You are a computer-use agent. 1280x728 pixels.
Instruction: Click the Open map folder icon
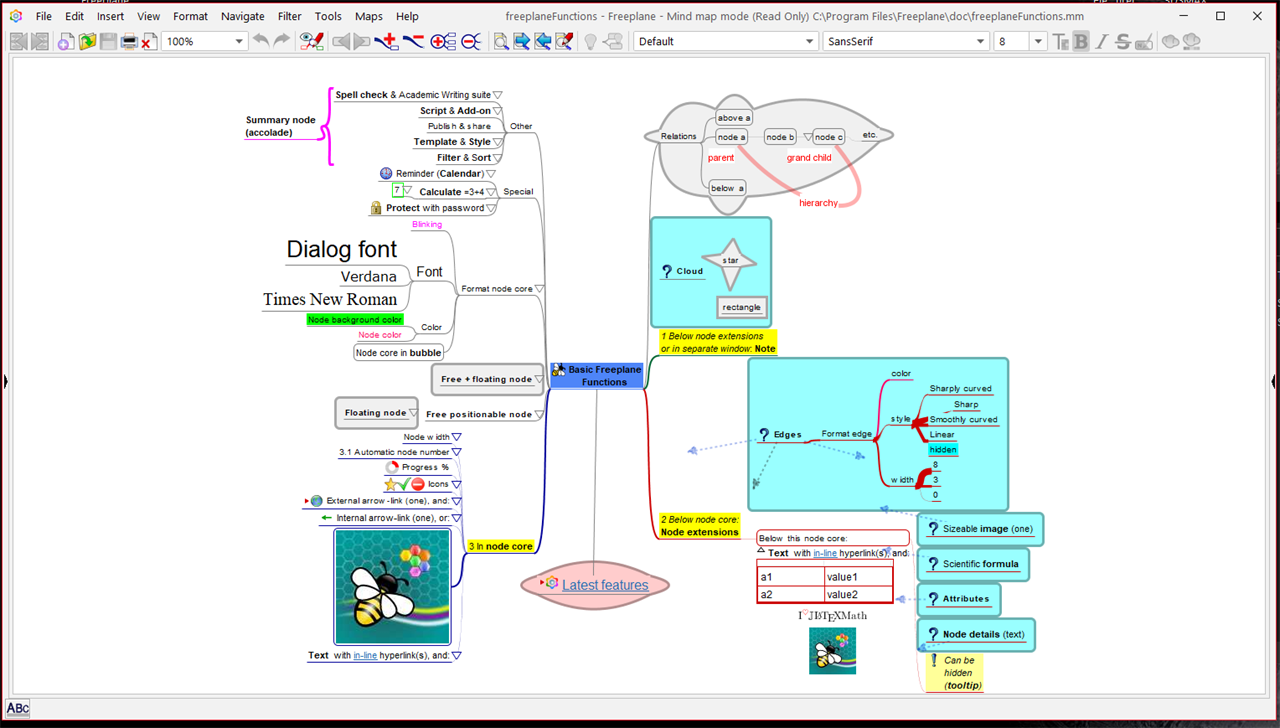[x=87, y=41]
